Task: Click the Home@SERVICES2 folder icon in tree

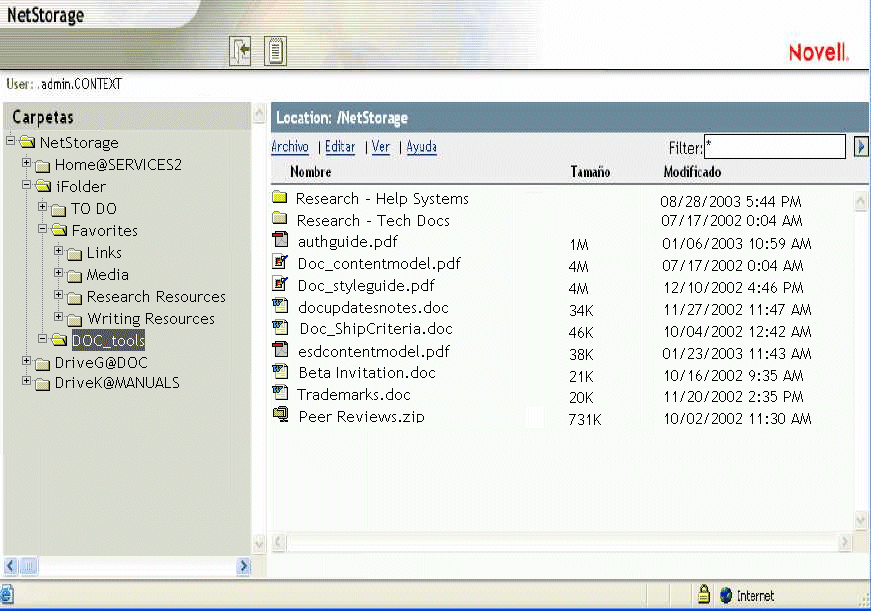Action: pos(43,166)
